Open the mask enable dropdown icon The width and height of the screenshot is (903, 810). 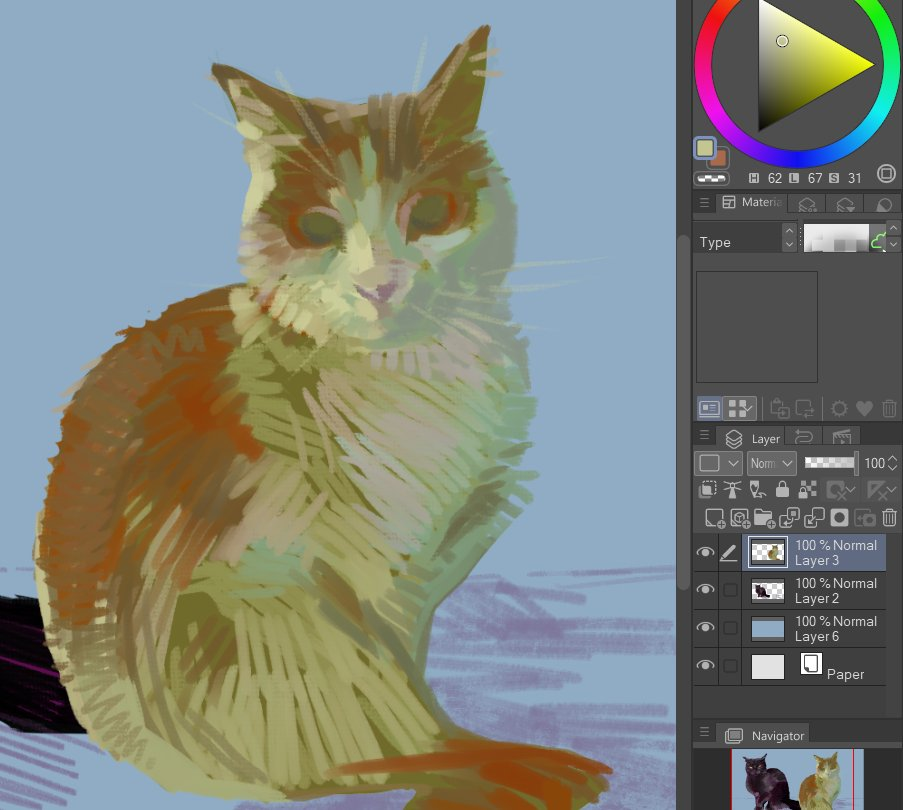[840, 490]
